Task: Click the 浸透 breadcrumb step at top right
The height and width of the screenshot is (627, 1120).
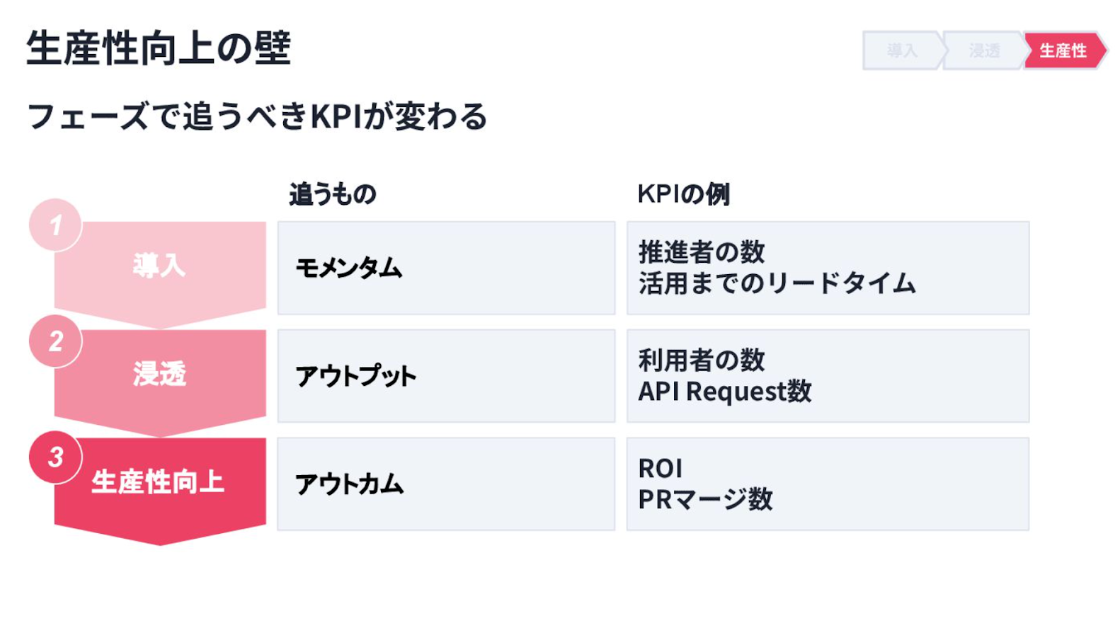Action: click(984, 51)
